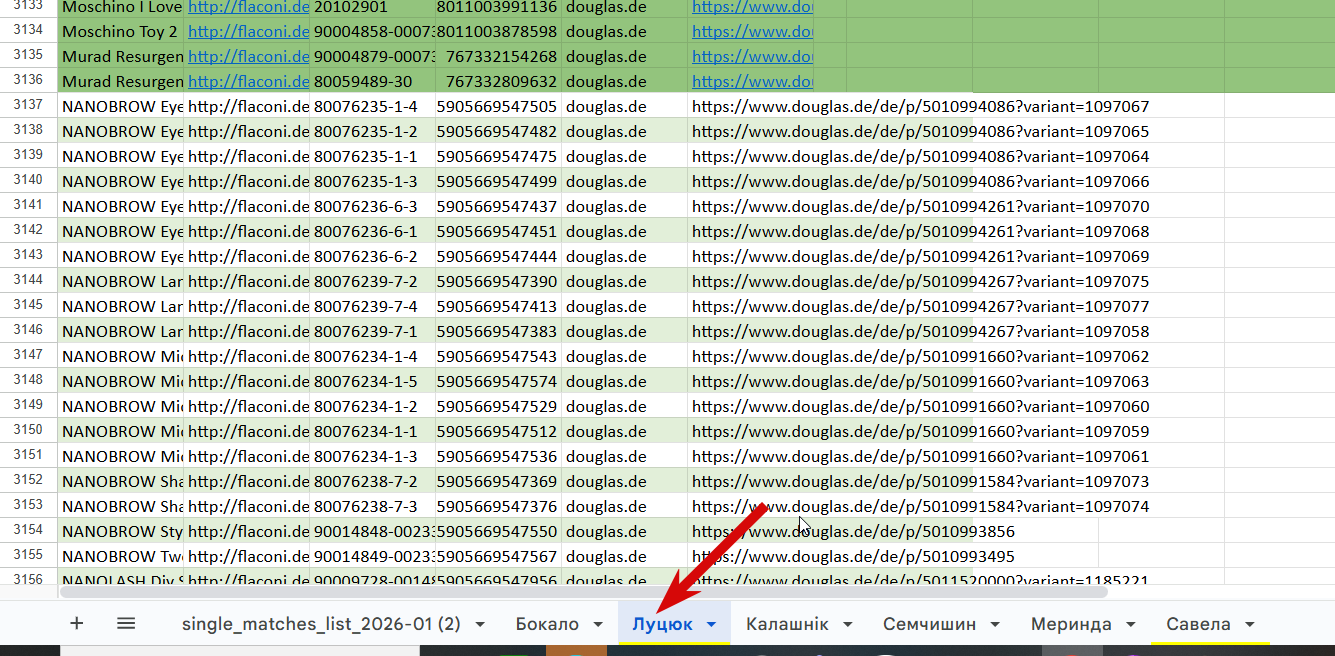Click the URL ending variant=1097067
The image size is (1335, 656).
tap(920, 106)
